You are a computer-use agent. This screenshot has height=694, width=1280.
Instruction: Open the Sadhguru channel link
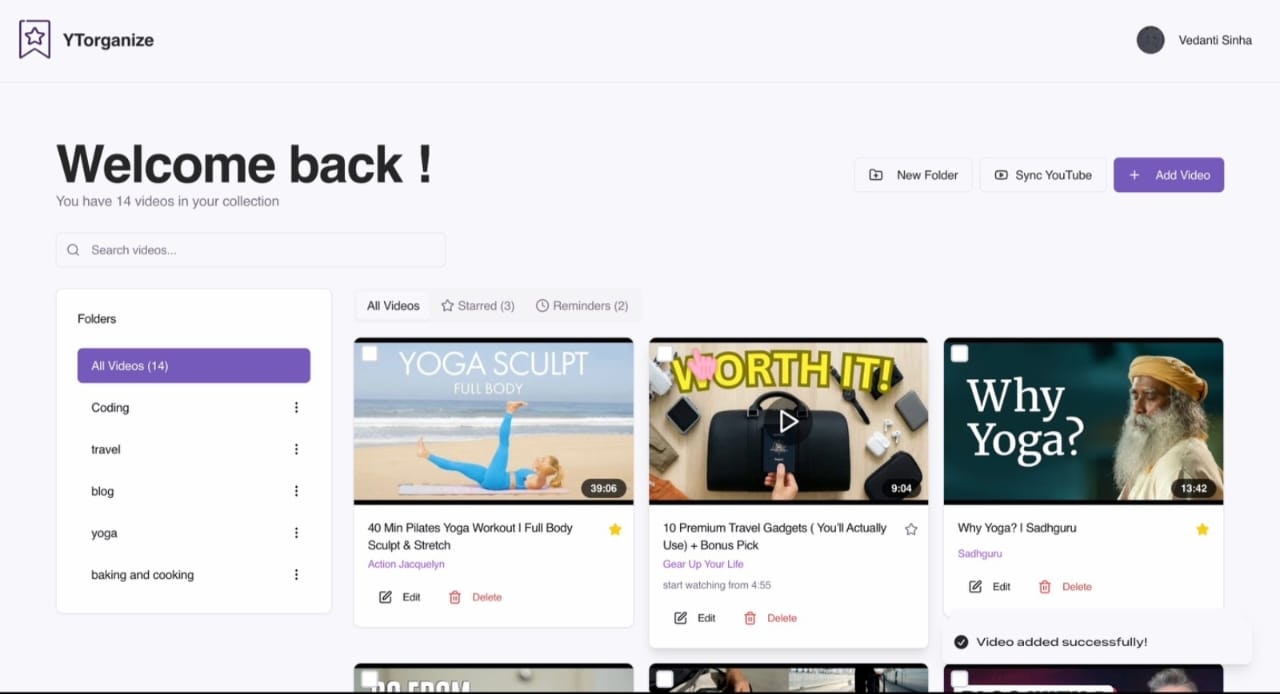[980, 553]
